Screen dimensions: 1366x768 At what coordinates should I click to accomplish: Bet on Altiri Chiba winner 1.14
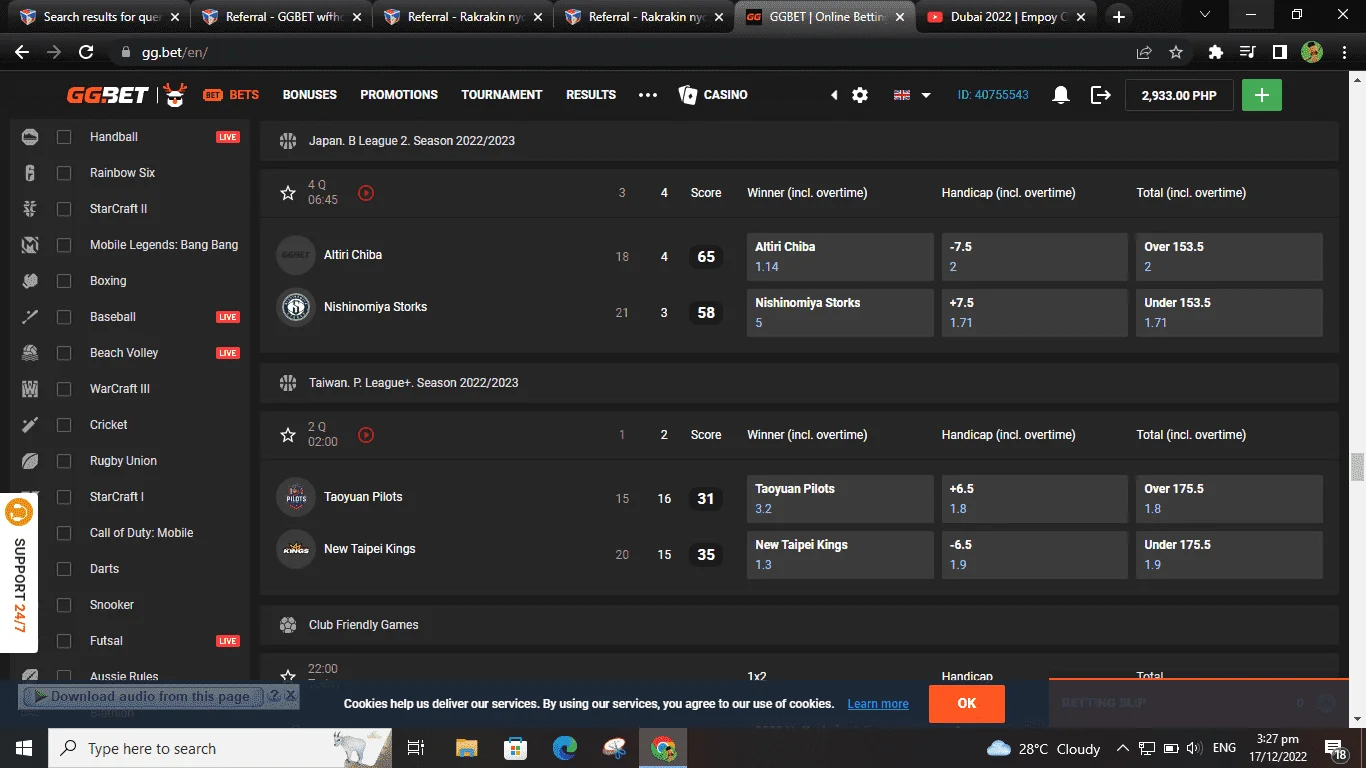tap(840, 257)
